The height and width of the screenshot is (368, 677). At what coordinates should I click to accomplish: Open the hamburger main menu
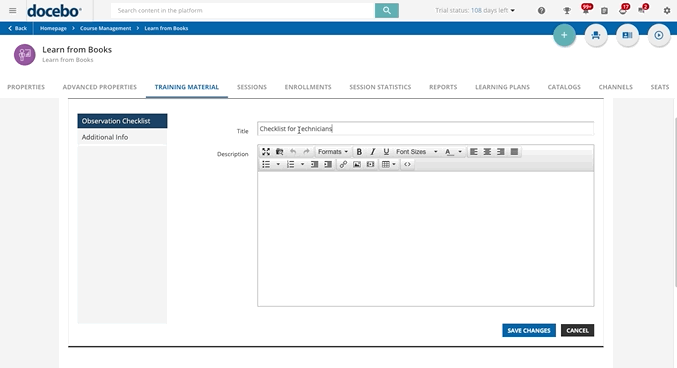click(x=13, y=10)
